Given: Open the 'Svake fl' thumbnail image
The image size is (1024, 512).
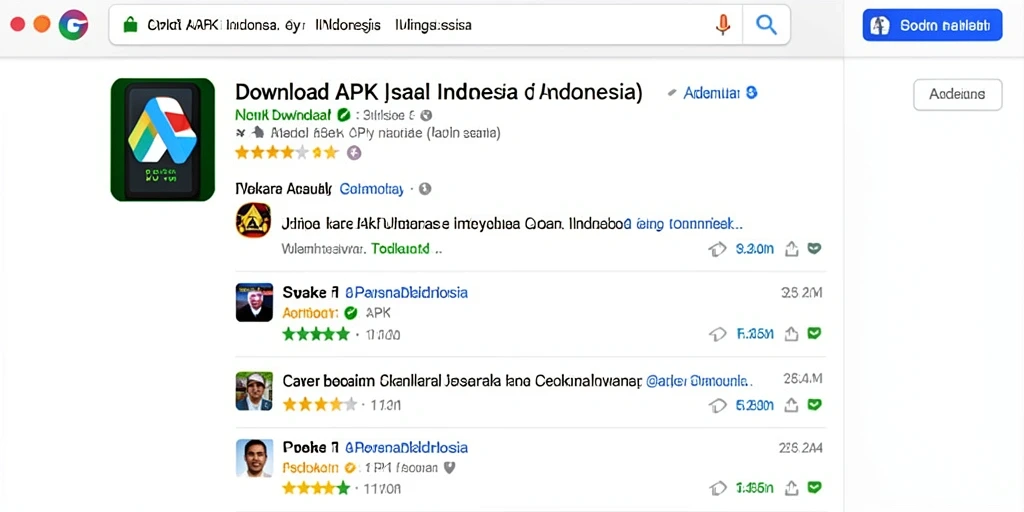Looking at the screenshot, I should [x=254, y=302].
